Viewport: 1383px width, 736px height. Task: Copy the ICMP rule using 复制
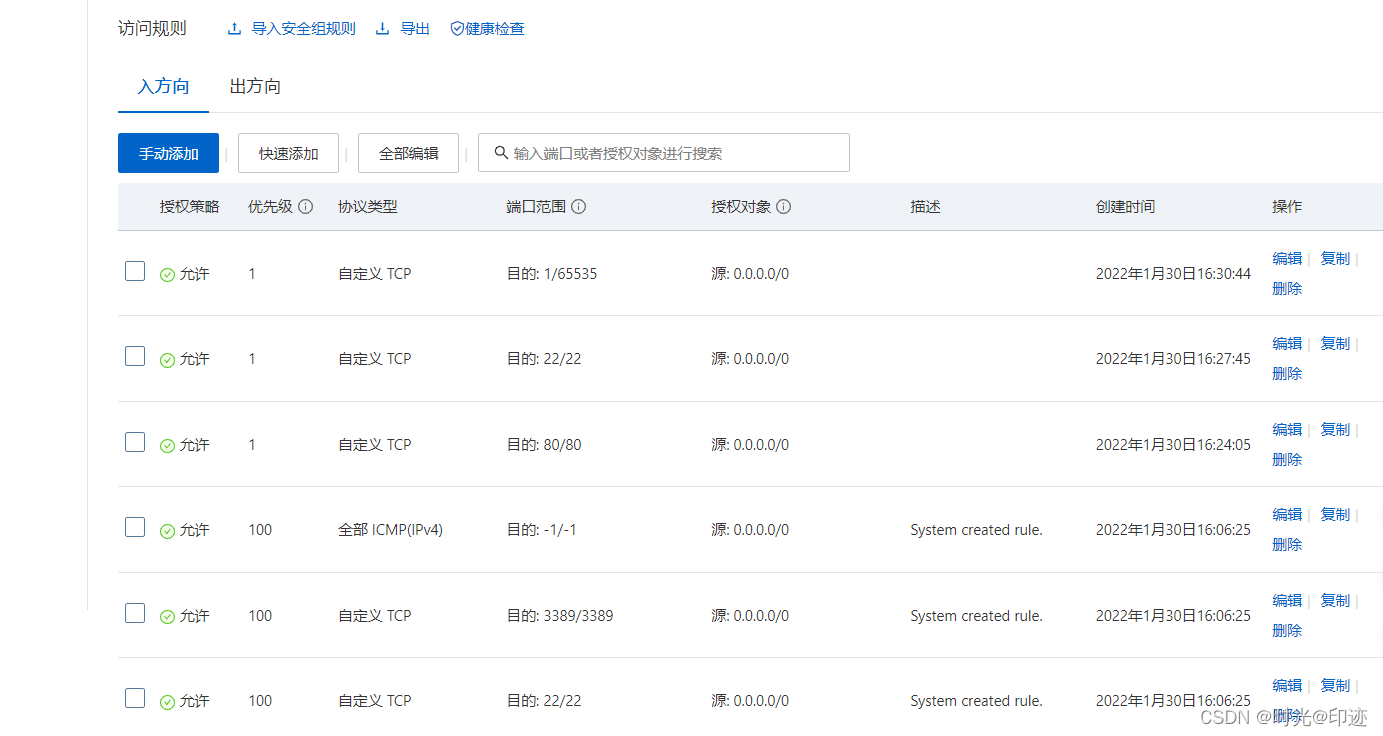click(1334, 514)
